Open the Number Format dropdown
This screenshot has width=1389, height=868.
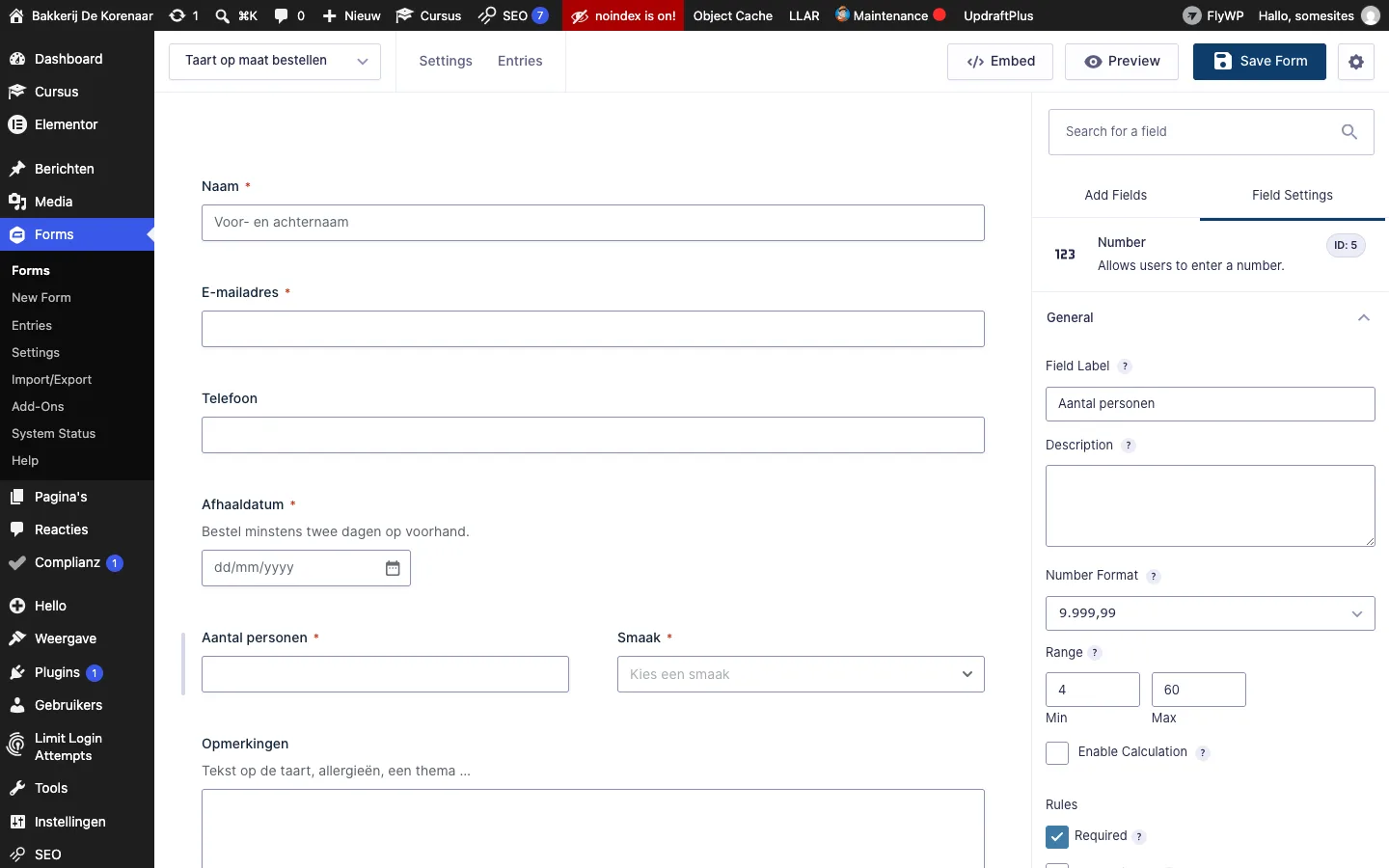[1211, 613]
